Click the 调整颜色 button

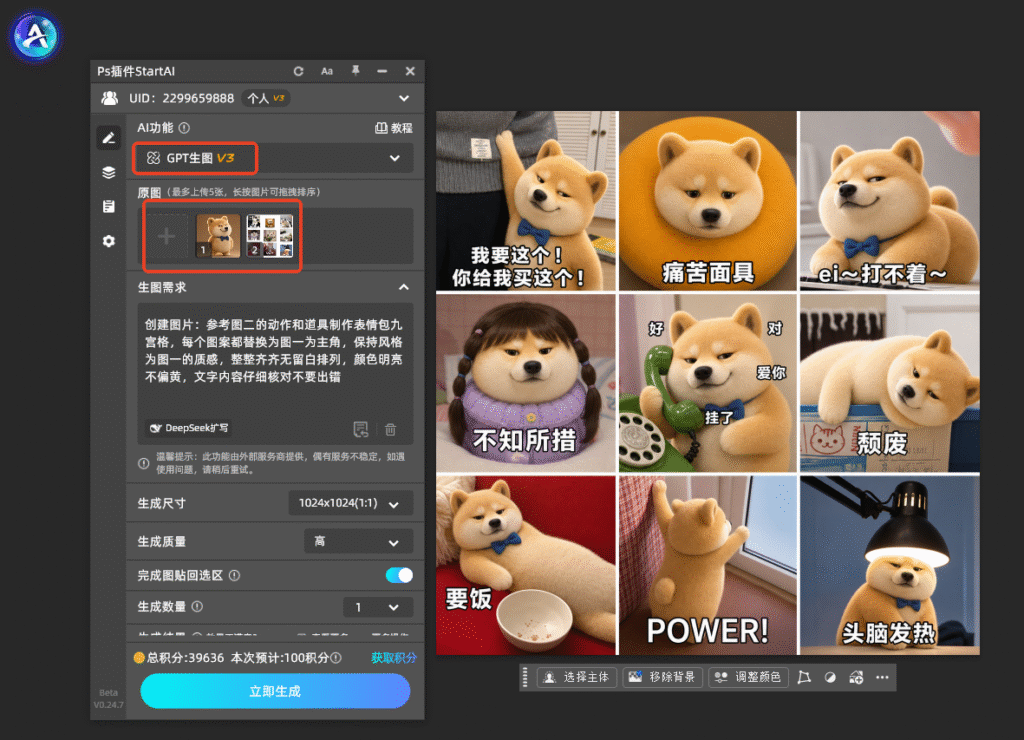tap(748, 677)
